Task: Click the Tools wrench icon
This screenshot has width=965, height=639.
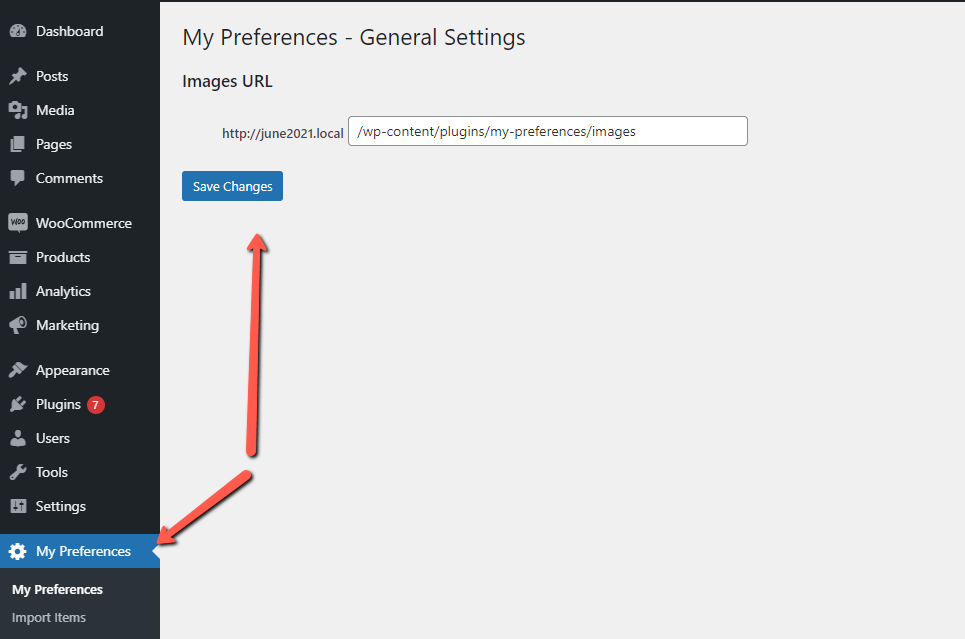Action: (x=18, y=472)
